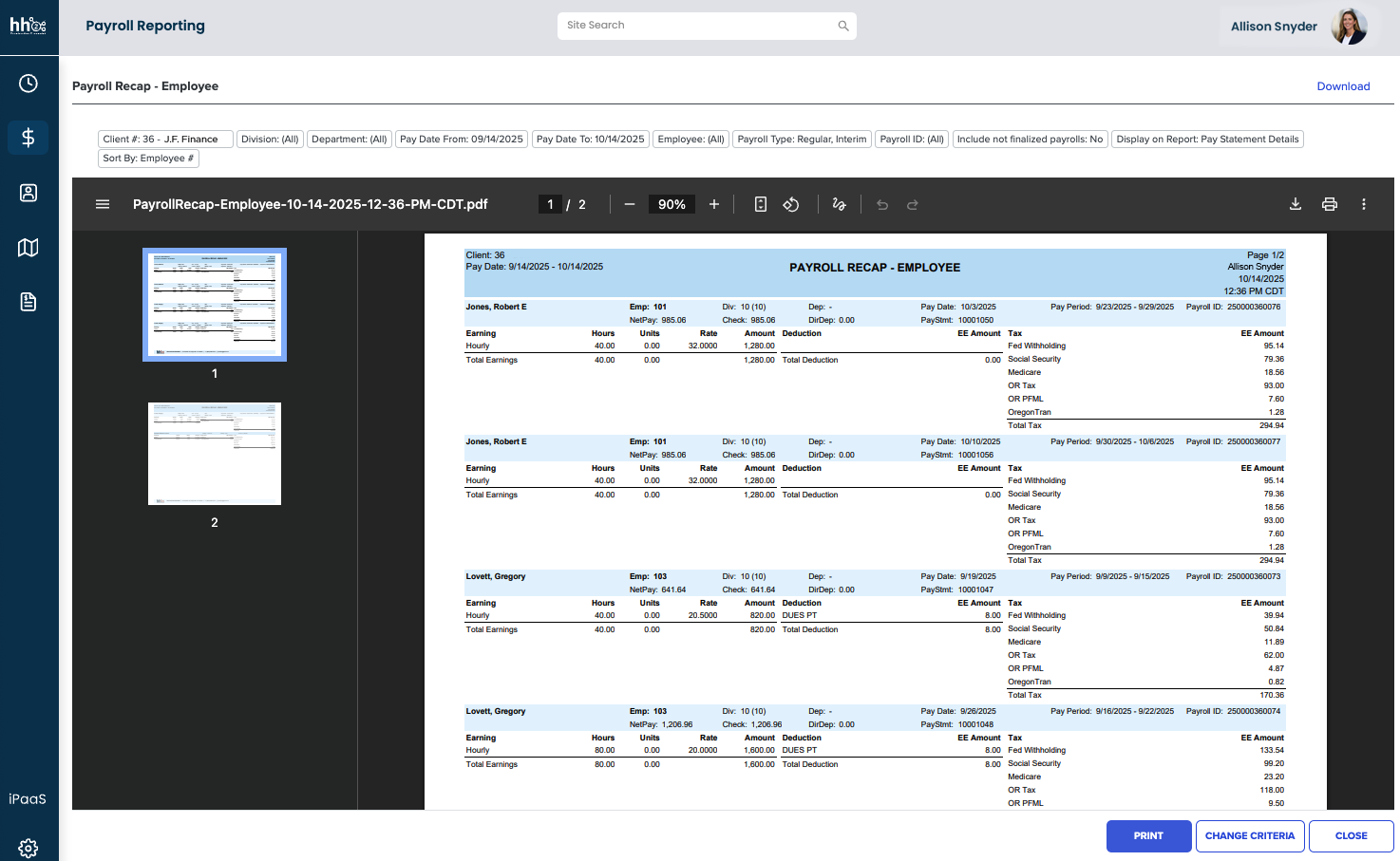1400x861 pixels.
Task: Select the employee contact card icon in sidebar
Action: tap(28, 192)
